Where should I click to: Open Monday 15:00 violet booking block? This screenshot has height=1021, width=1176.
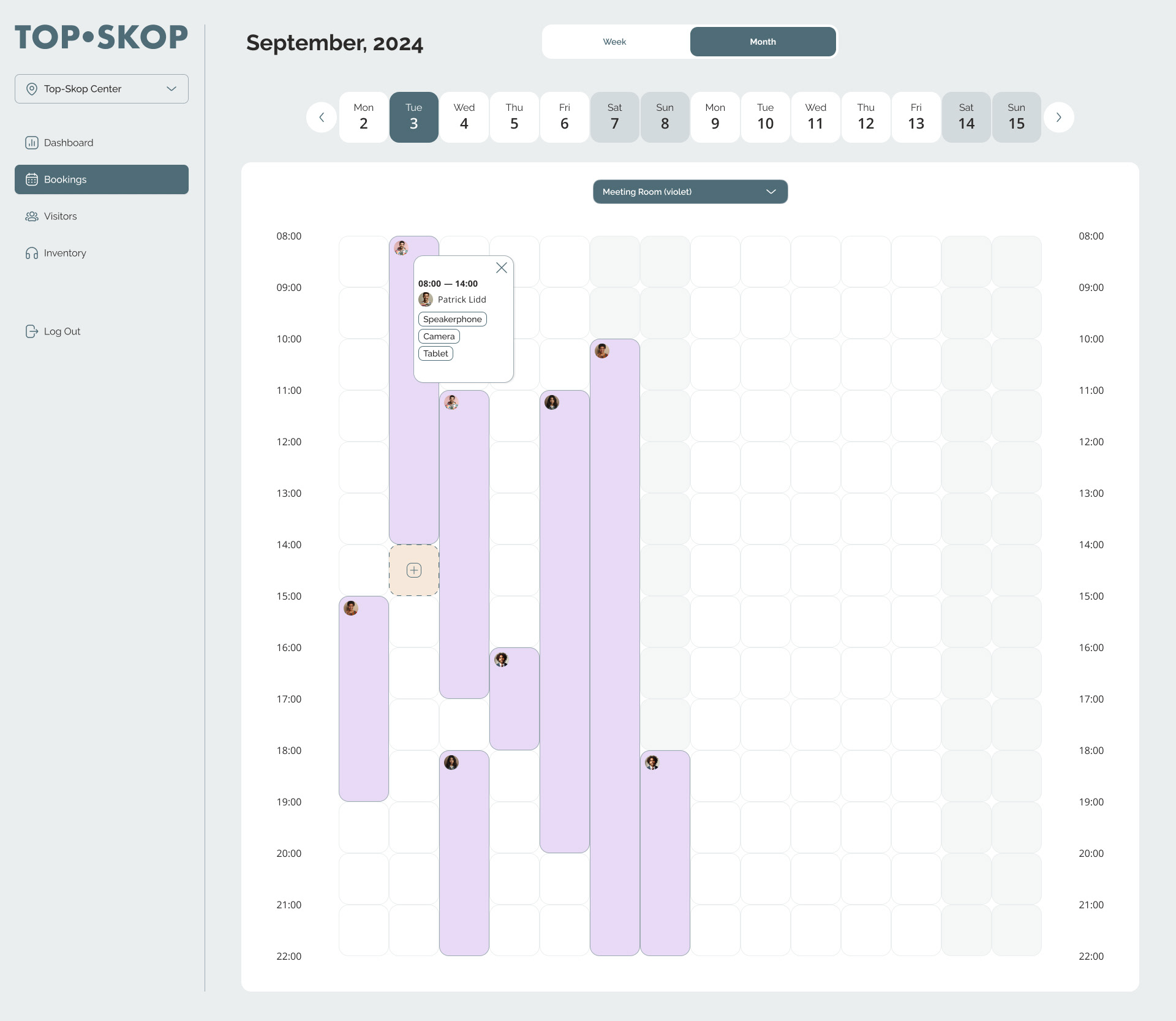click(364, 698)
